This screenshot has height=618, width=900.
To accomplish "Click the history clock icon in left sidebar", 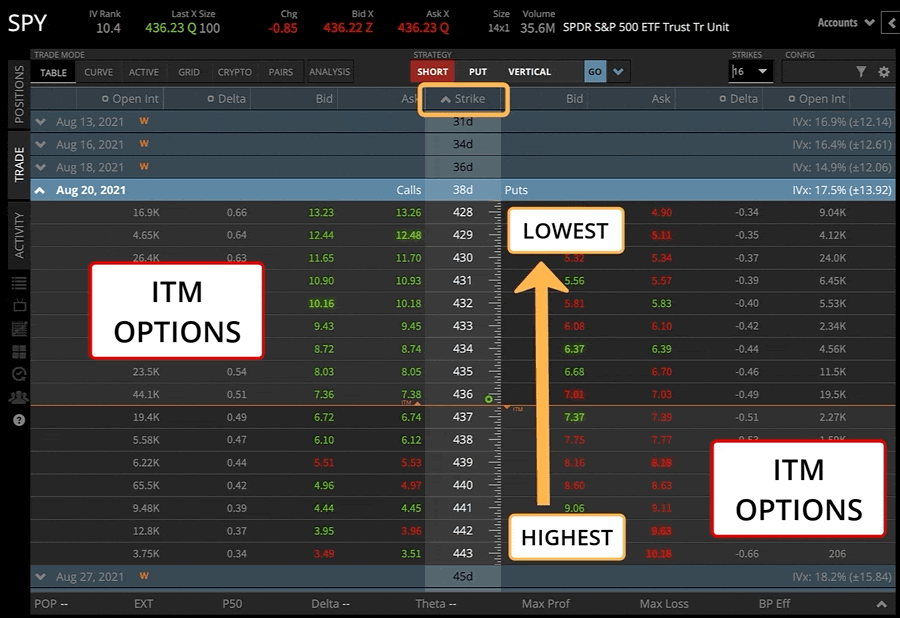I will [x=17, y=373].
